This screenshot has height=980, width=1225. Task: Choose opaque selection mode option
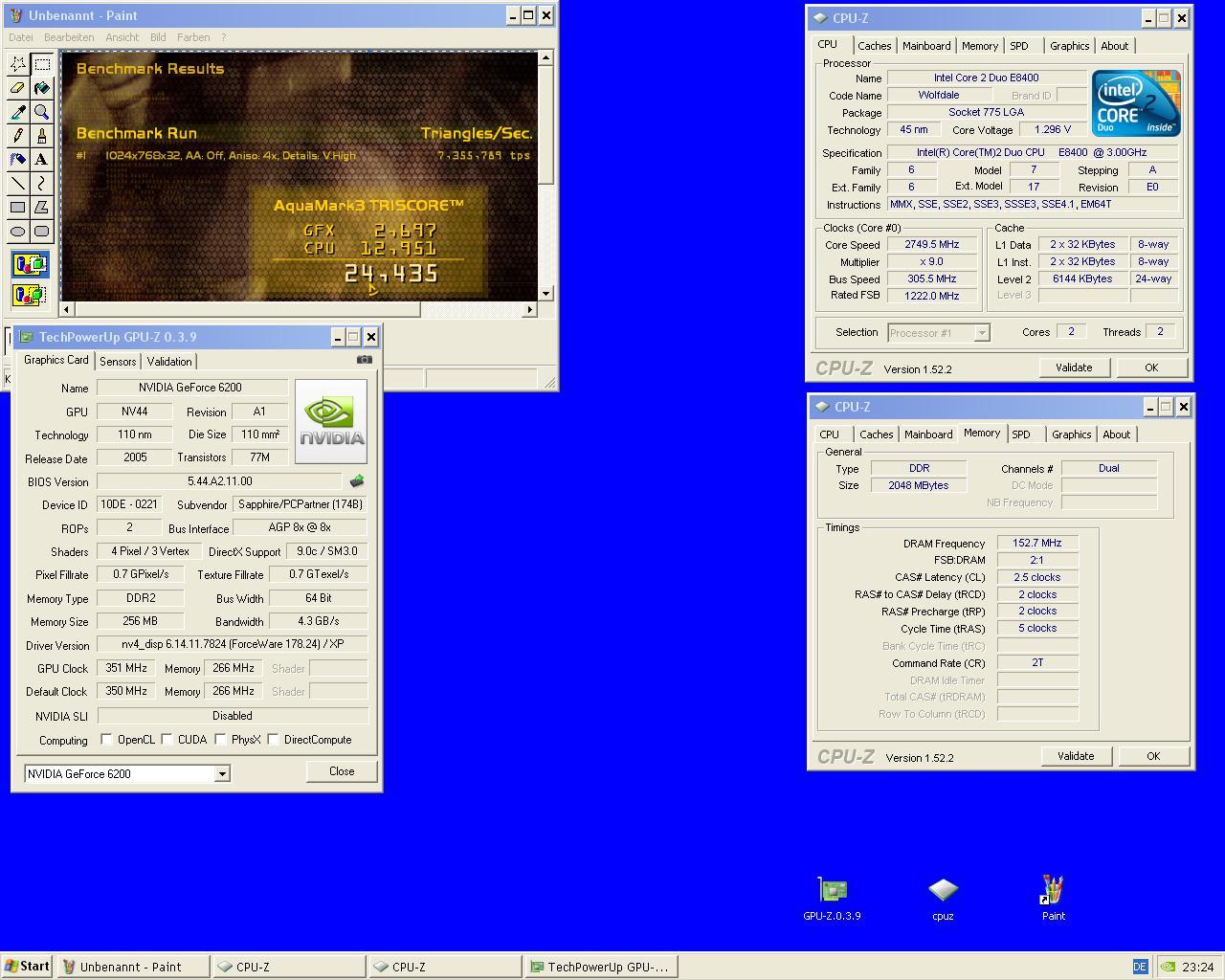click(x=31, y=265)
